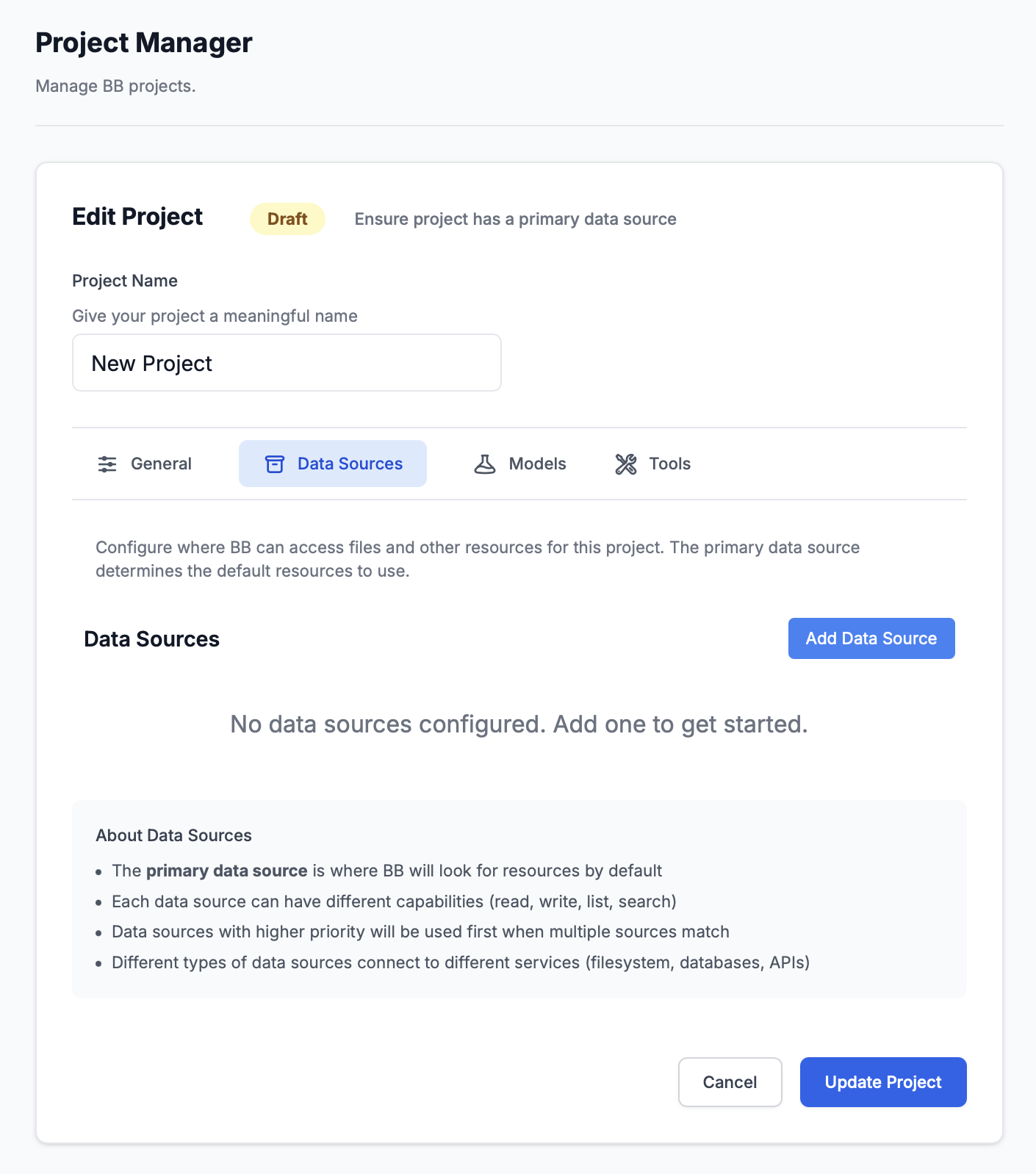Screen dimensions: 1036x1174
Task: Switch to the General tab
Action: click(x=161, y=464)
